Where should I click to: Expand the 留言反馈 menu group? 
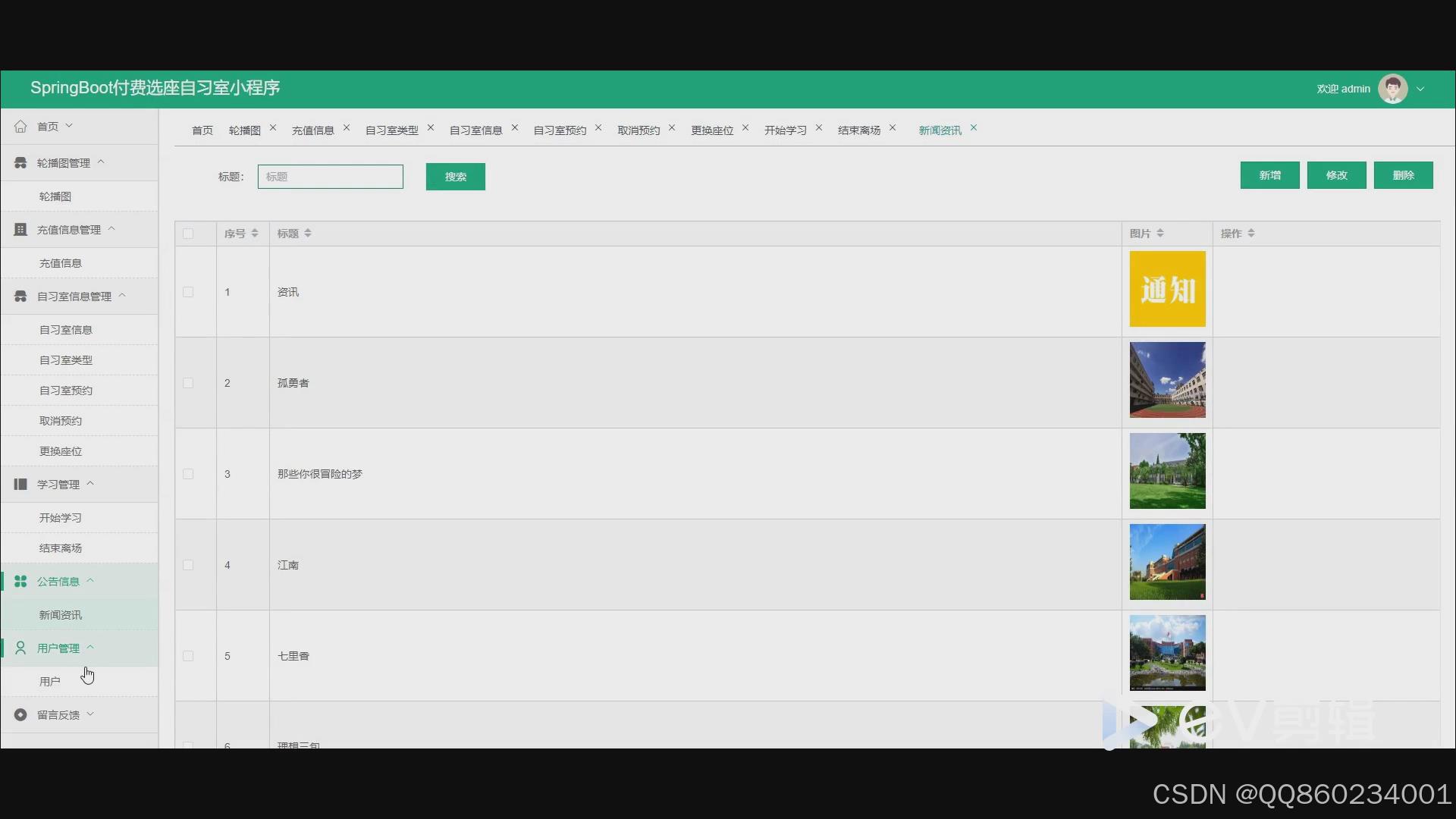point(90,714)
